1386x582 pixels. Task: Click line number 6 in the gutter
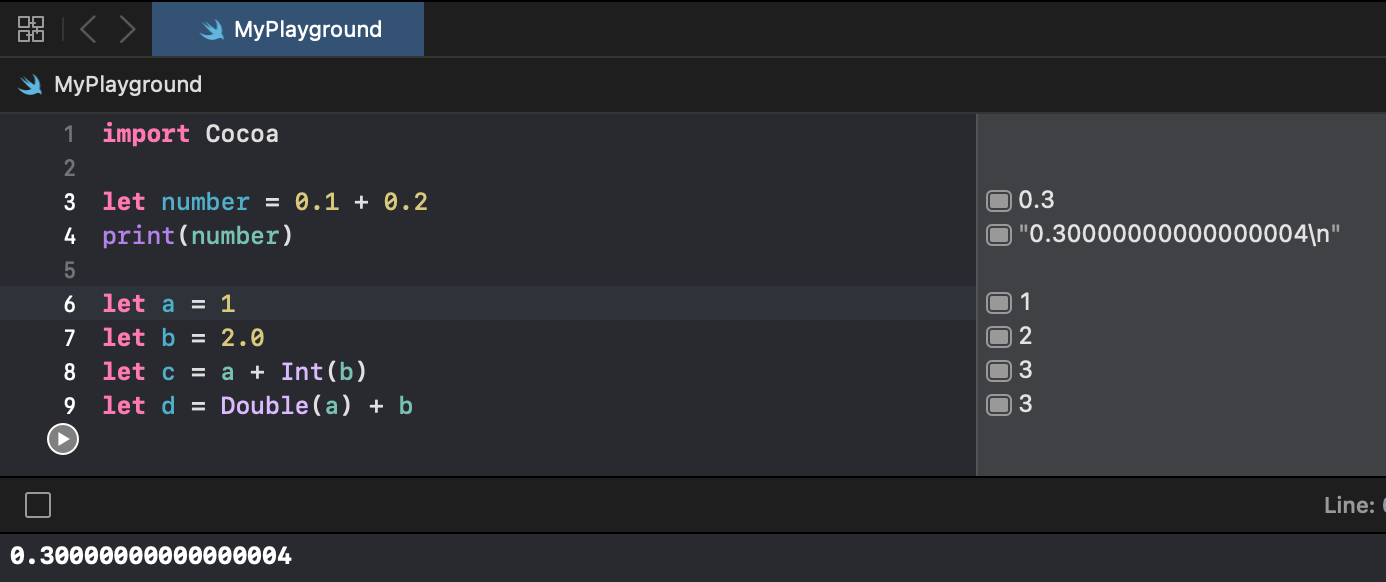click(x=69, y=304)
